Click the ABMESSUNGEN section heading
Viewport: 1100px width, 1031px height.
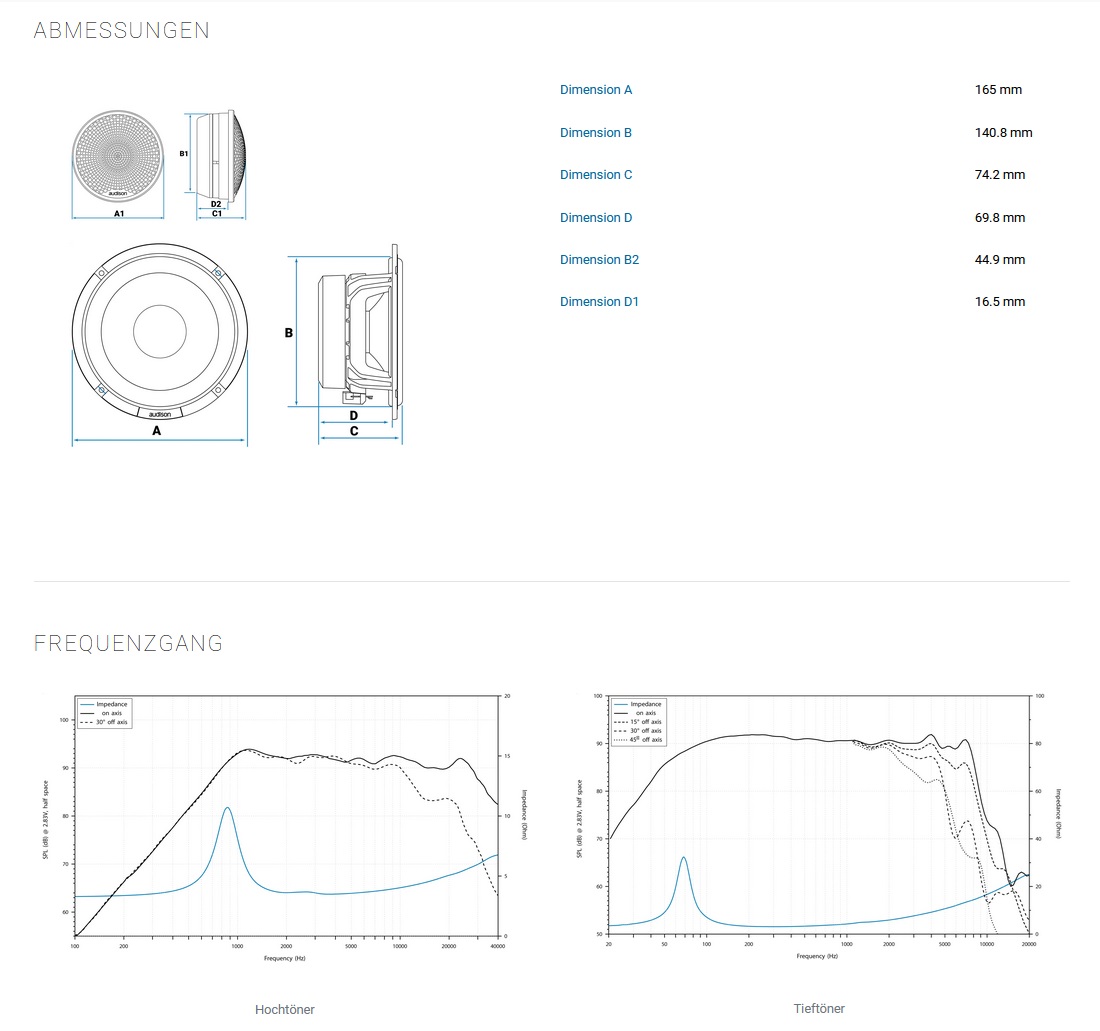point(122,30)
